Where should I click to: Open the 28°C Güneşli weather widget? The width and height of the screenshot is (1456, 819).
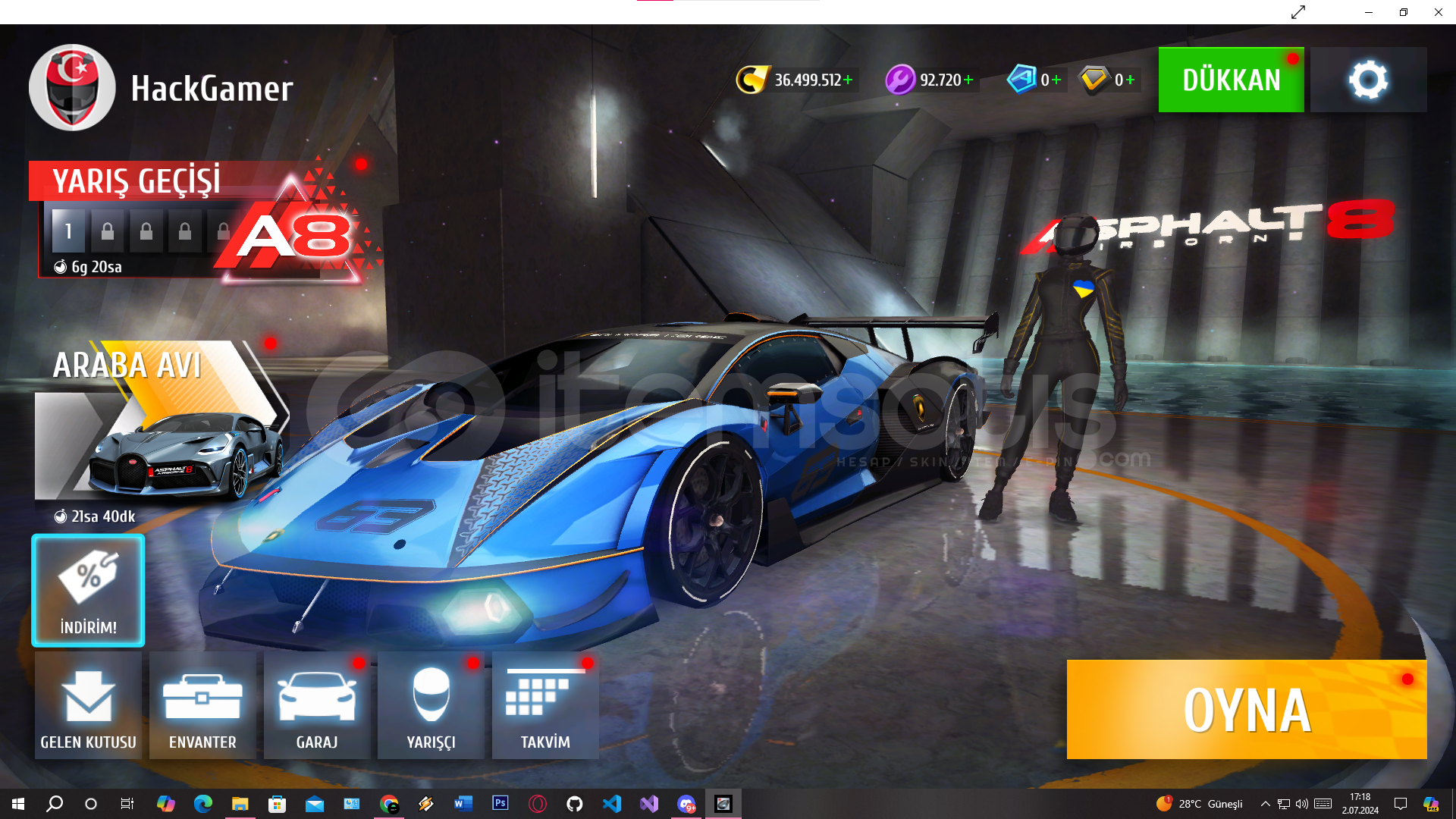click(1200, 804)
